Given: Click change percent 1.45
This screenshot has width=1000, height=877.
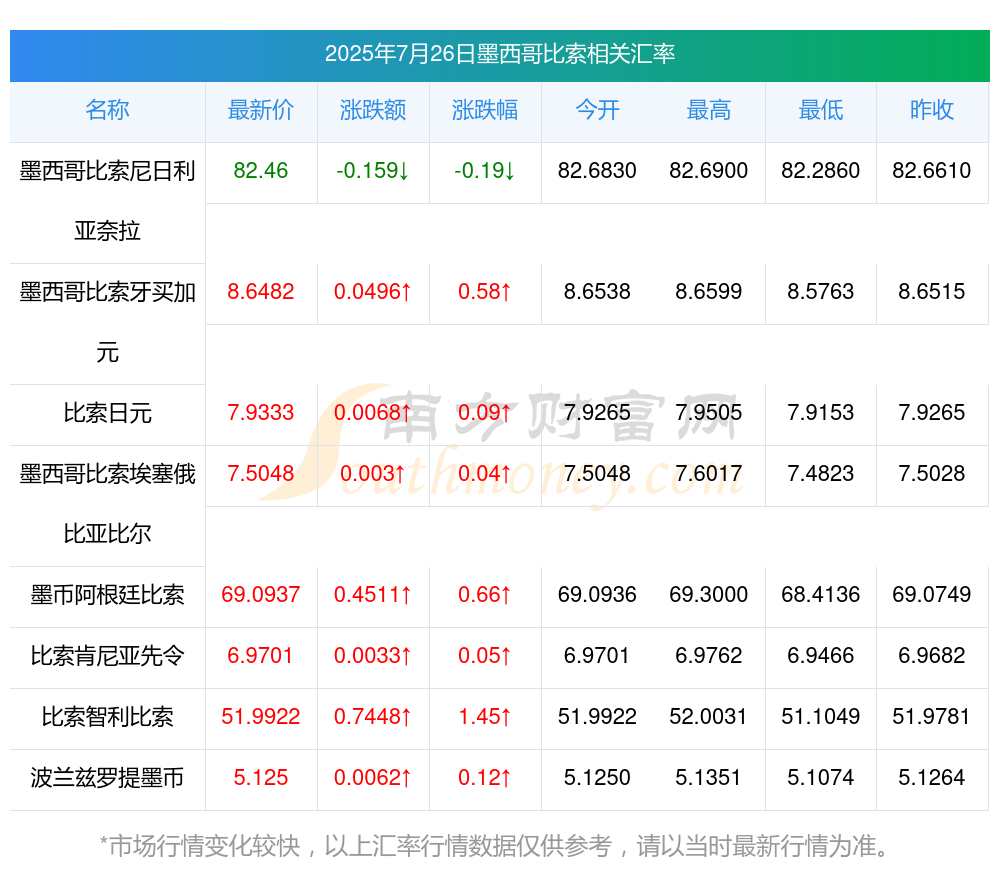Looking at the screenshot, I should pyautogui.click(x=485, y=716).
